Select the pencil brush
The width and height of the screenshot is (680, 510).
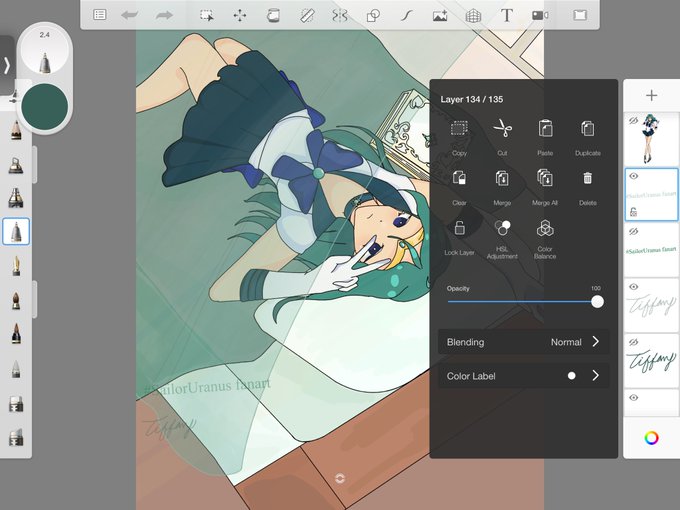[16, 131]
